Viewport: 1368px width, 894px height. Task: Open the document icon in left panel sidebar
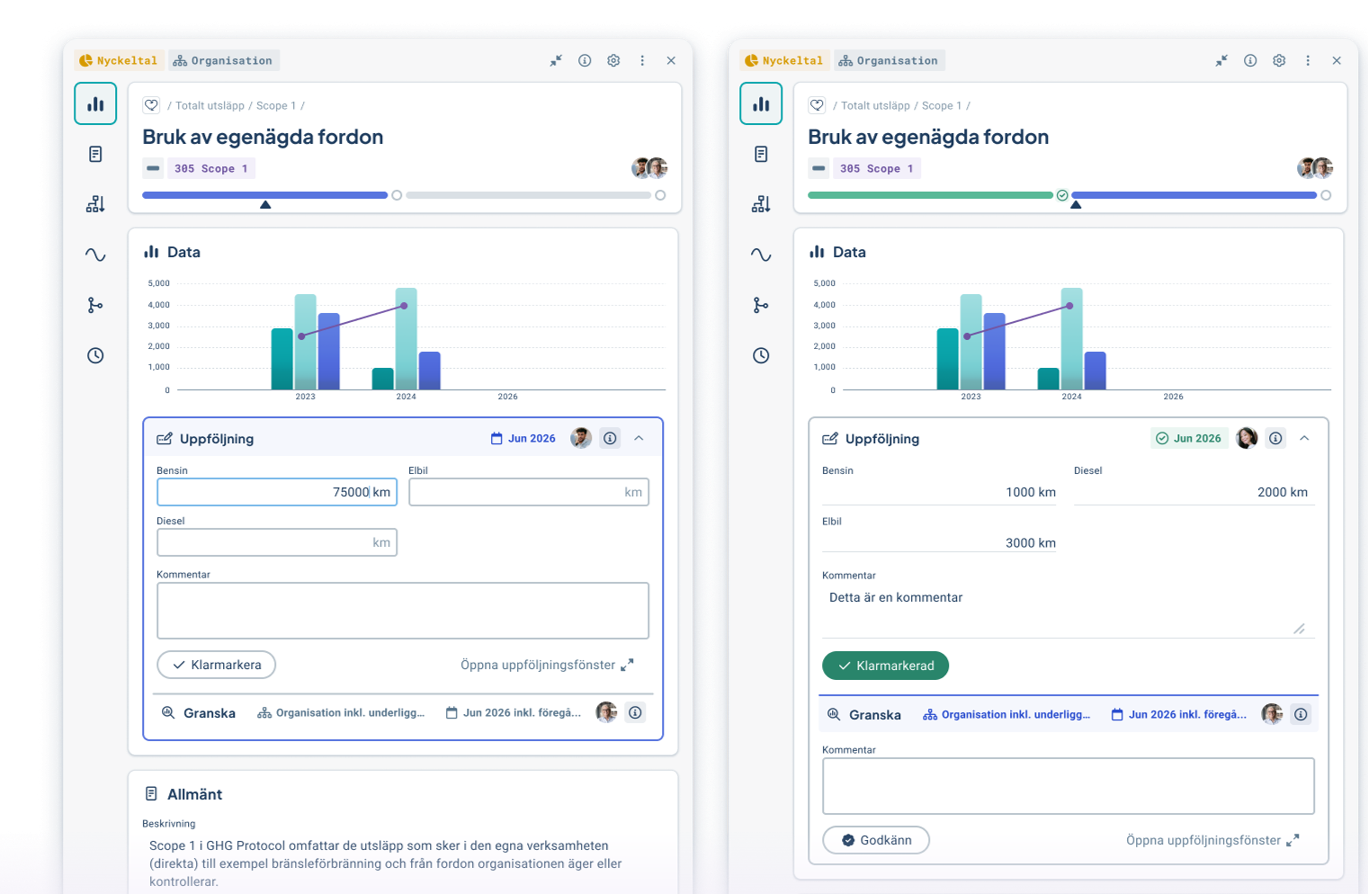click(x=95, y=154)
